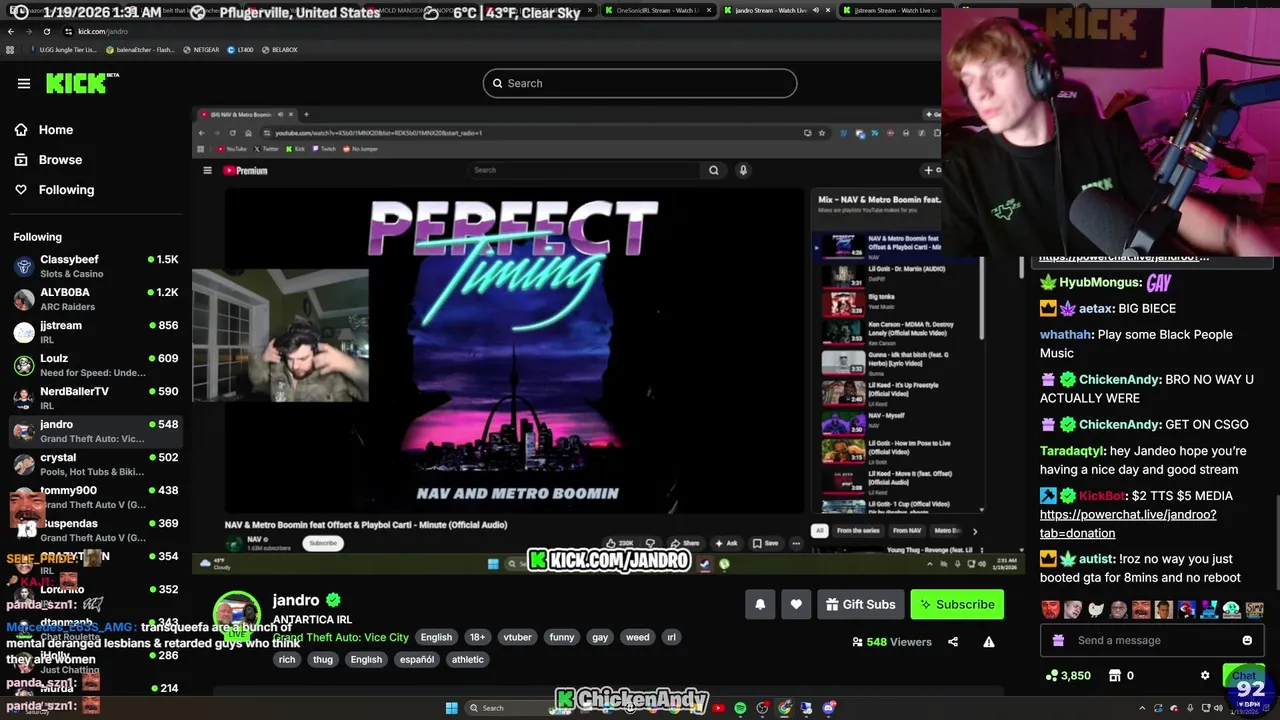Open ALYB0BA channel in following list
The width and height of the screenshot is (1280, 720).
(x=95, y=299)
